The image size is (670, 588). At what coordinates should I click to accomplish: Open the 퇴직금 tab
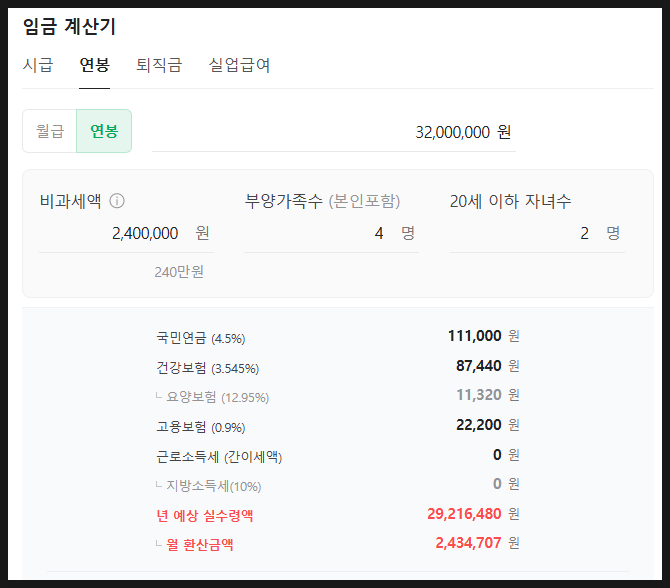[x=159, y=66]
